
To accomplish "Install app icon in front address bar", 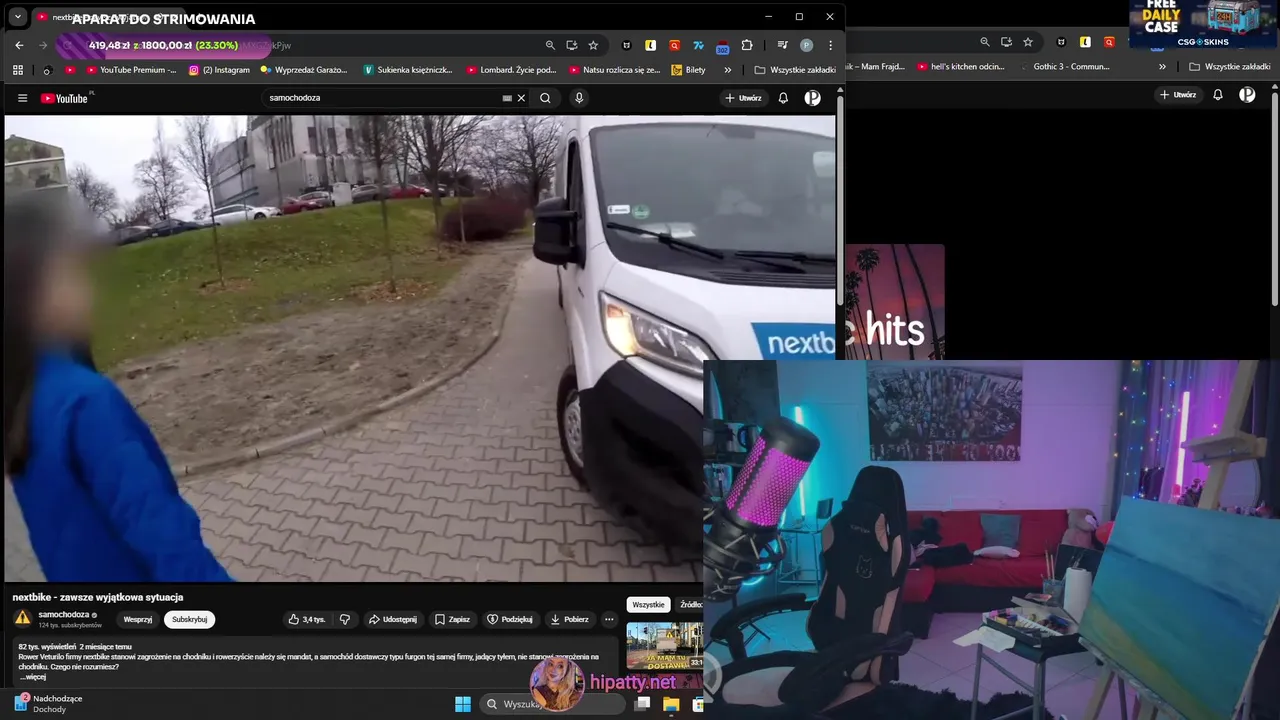I will (572, 45).
